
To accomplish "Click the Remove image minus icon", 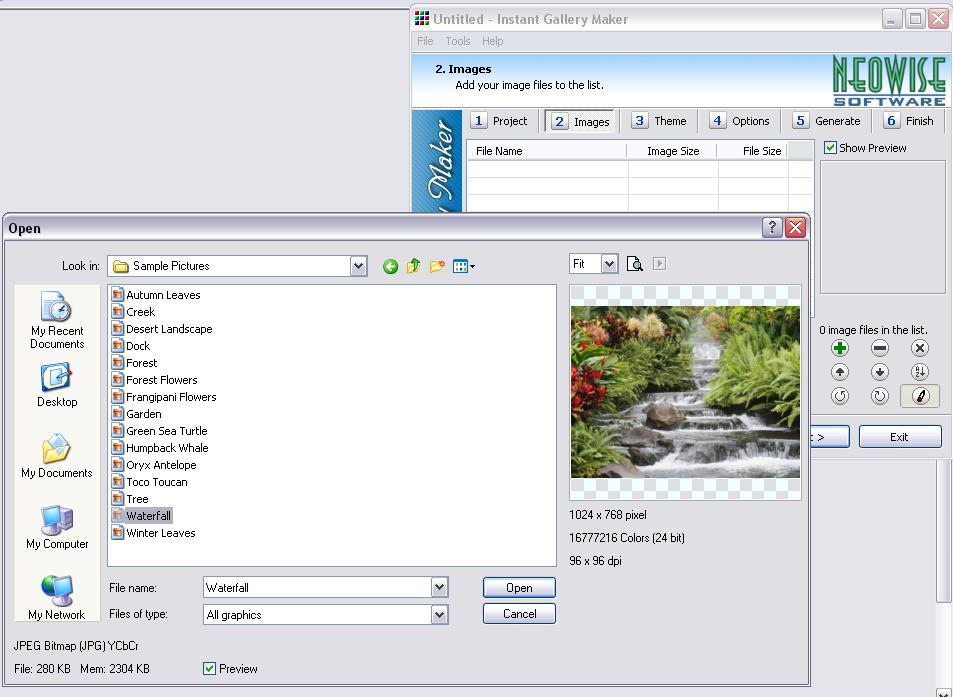I will click(x=880, y=348).
